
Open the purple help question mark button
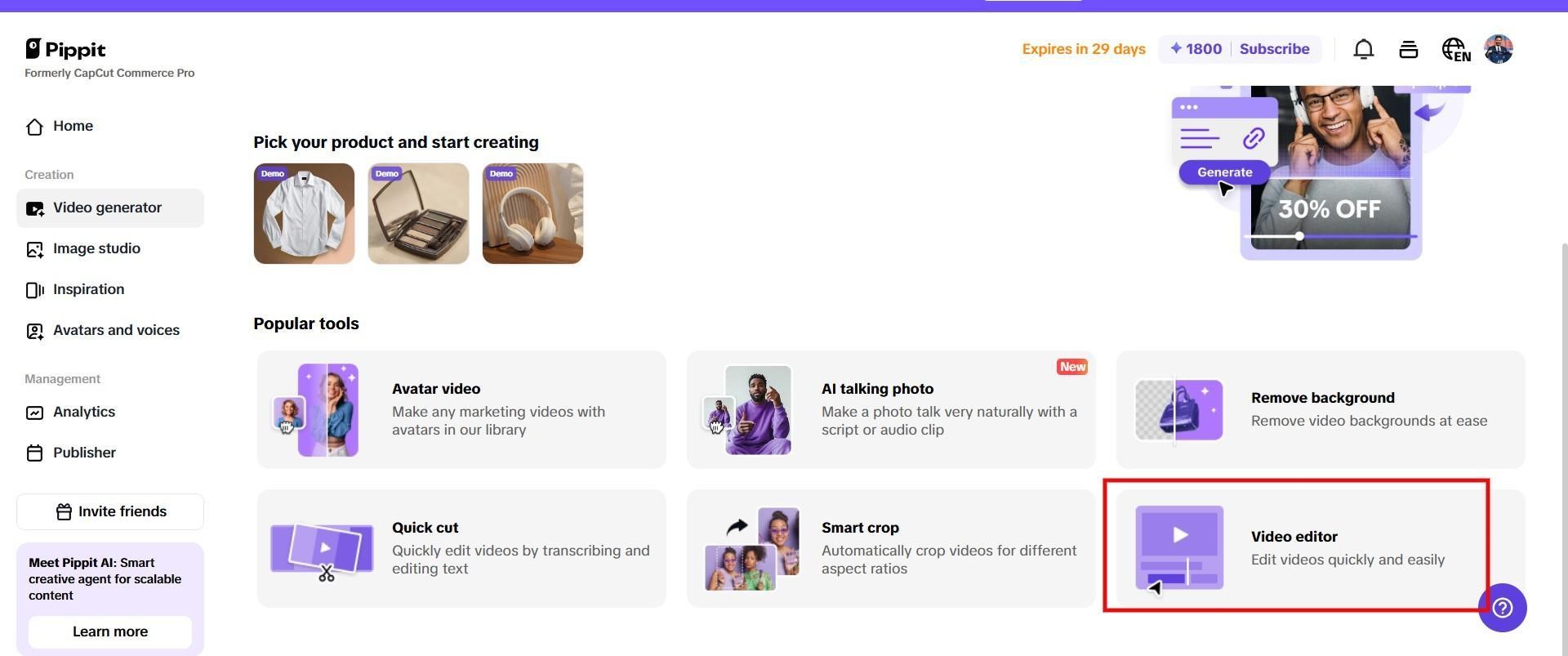[1503, 608]
